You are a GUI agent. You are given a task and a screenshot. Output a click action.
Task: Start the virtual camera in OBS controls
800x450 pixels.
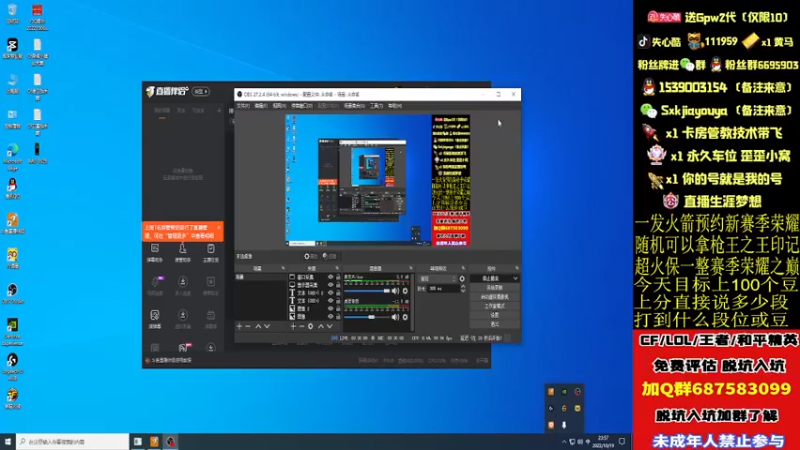[494, 297]
